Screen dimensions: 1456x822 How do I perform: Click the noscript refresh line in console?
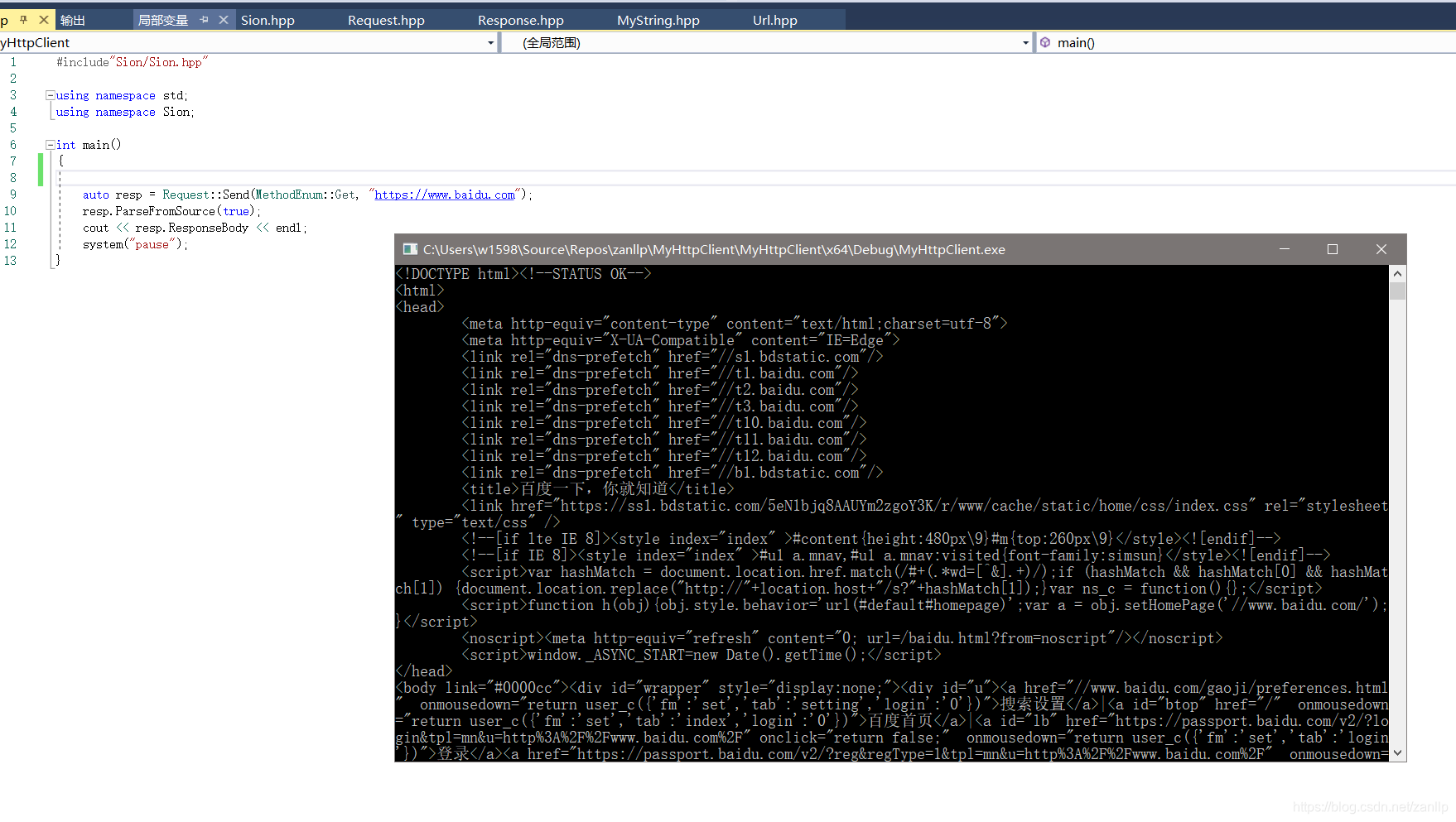(842, 638)
